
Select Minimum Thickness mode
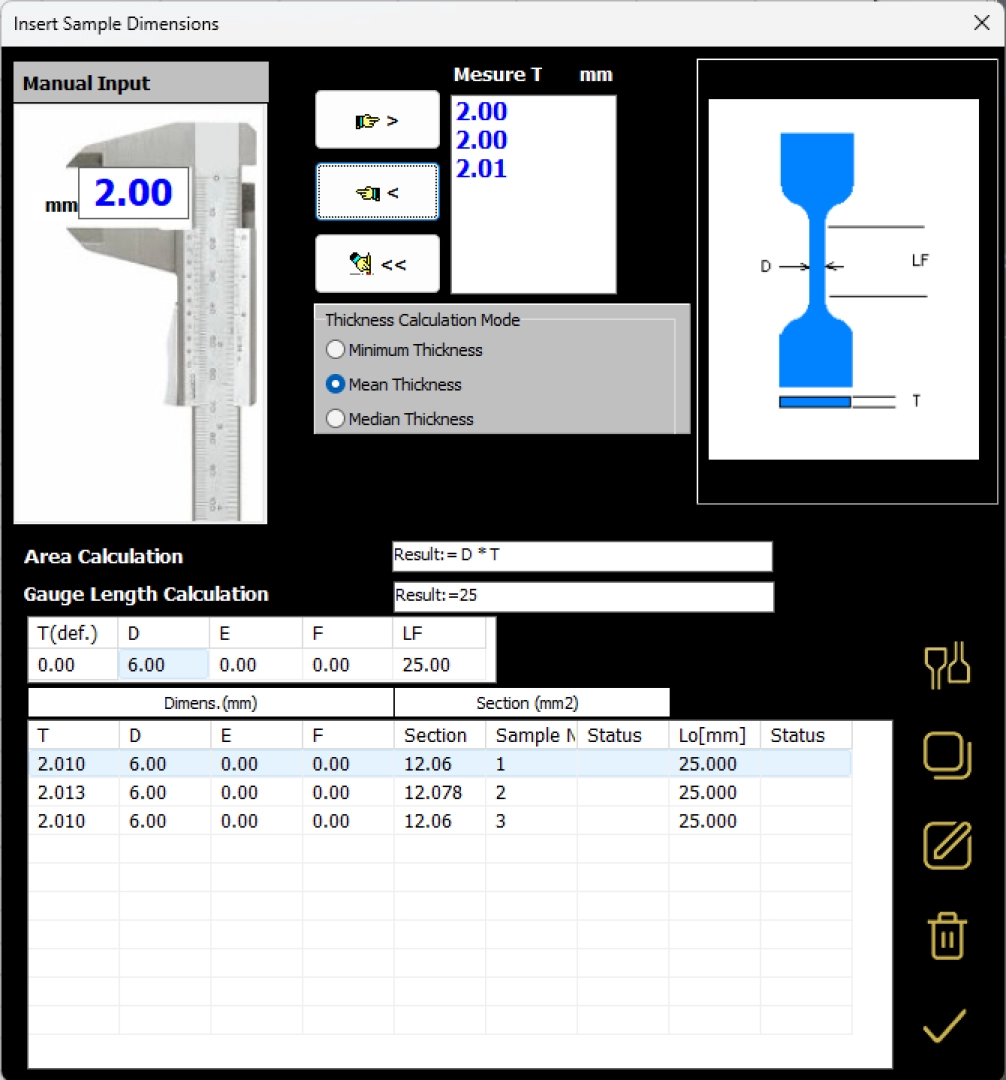[x=336, y=350]
